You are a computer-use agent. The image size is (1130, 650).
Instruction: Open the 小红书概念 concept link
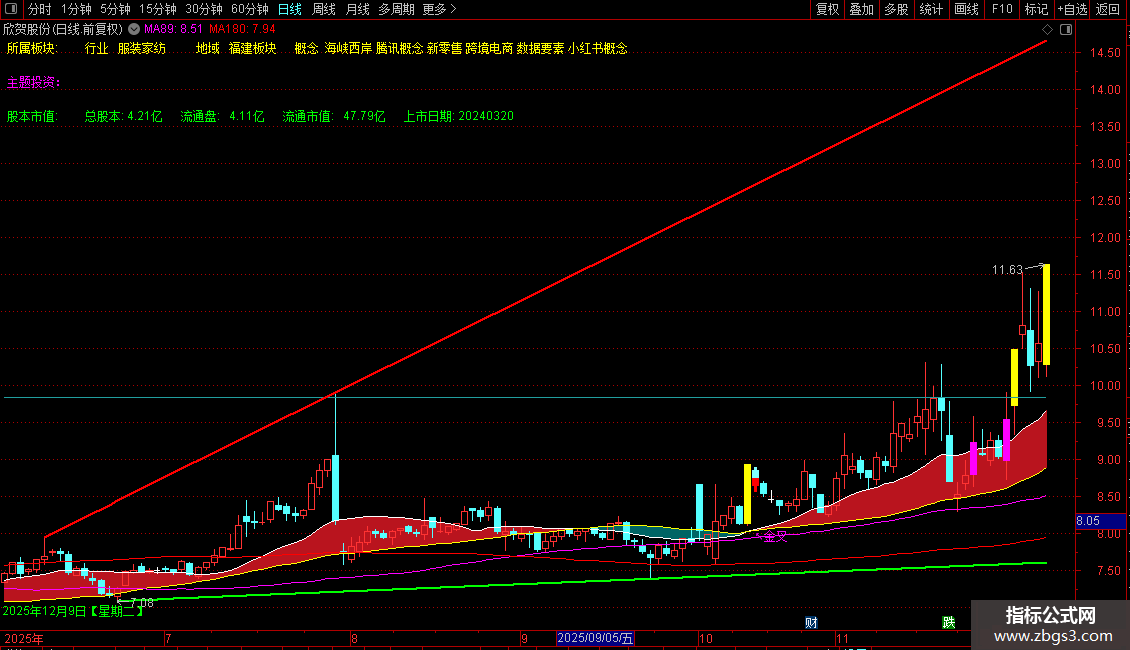[x=597, y=48]
